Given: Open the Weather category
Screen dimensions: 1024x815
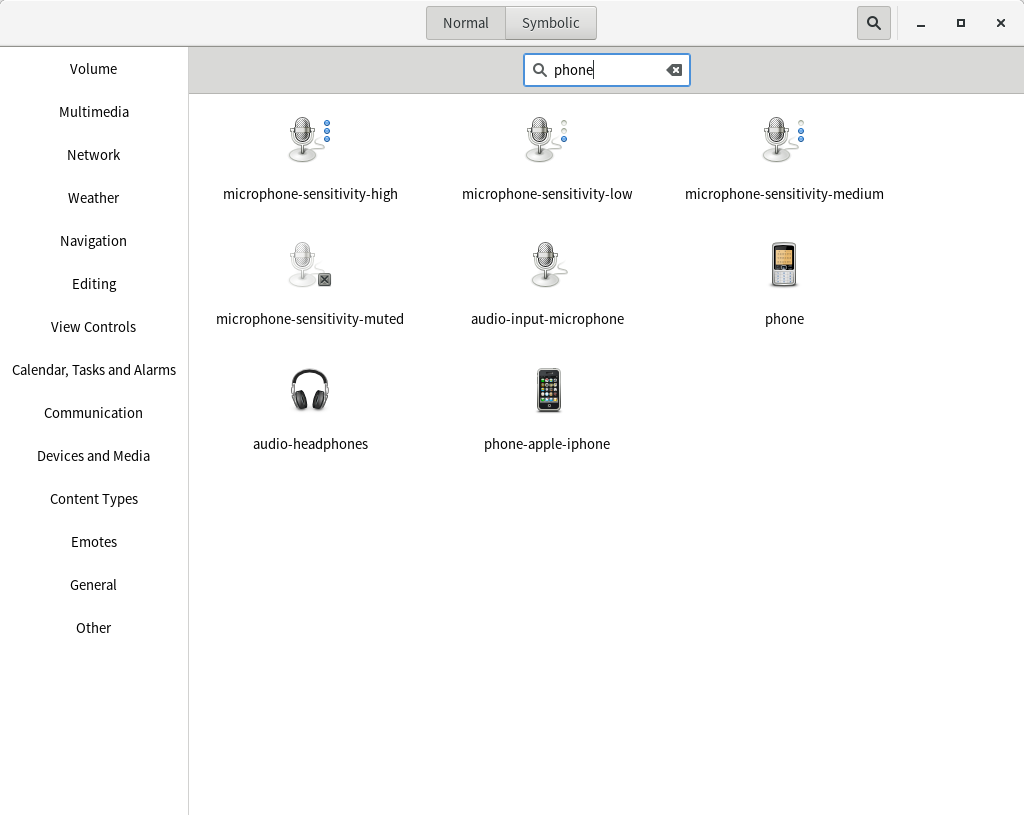Looking at the screenshot, I should point(93,199).
